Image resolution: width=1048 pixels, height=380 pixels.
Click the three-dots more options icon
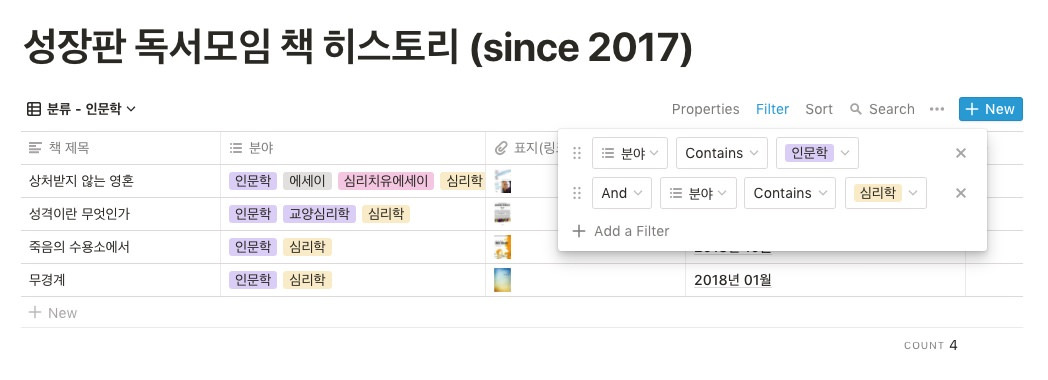[936, 109]
